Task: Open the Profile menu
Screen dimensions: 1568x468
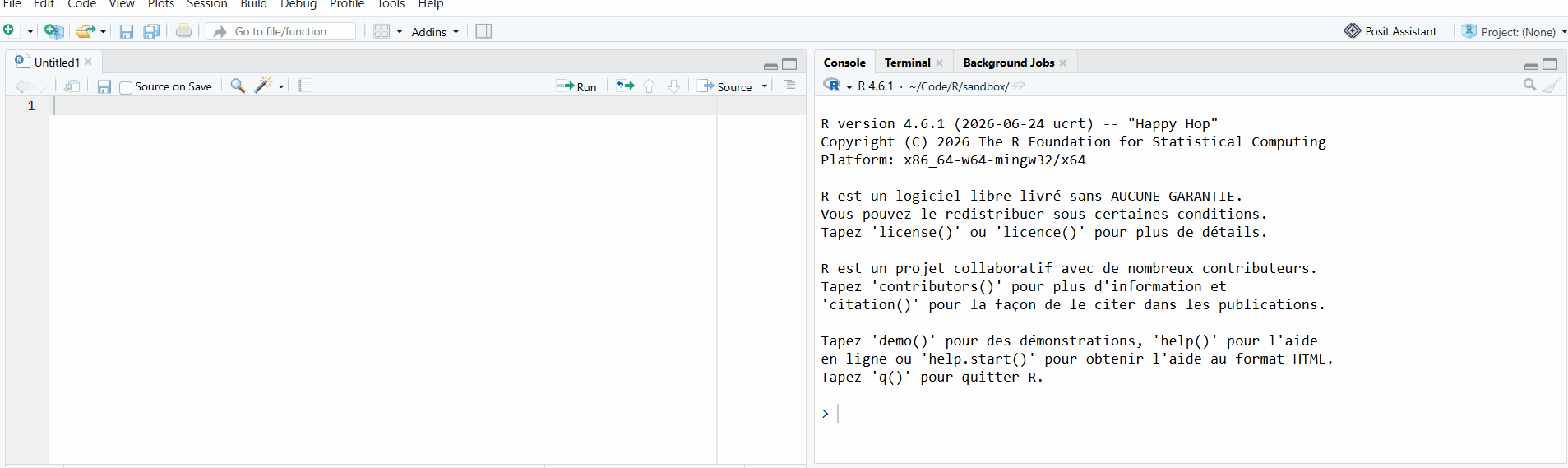Action: point(347,4)
